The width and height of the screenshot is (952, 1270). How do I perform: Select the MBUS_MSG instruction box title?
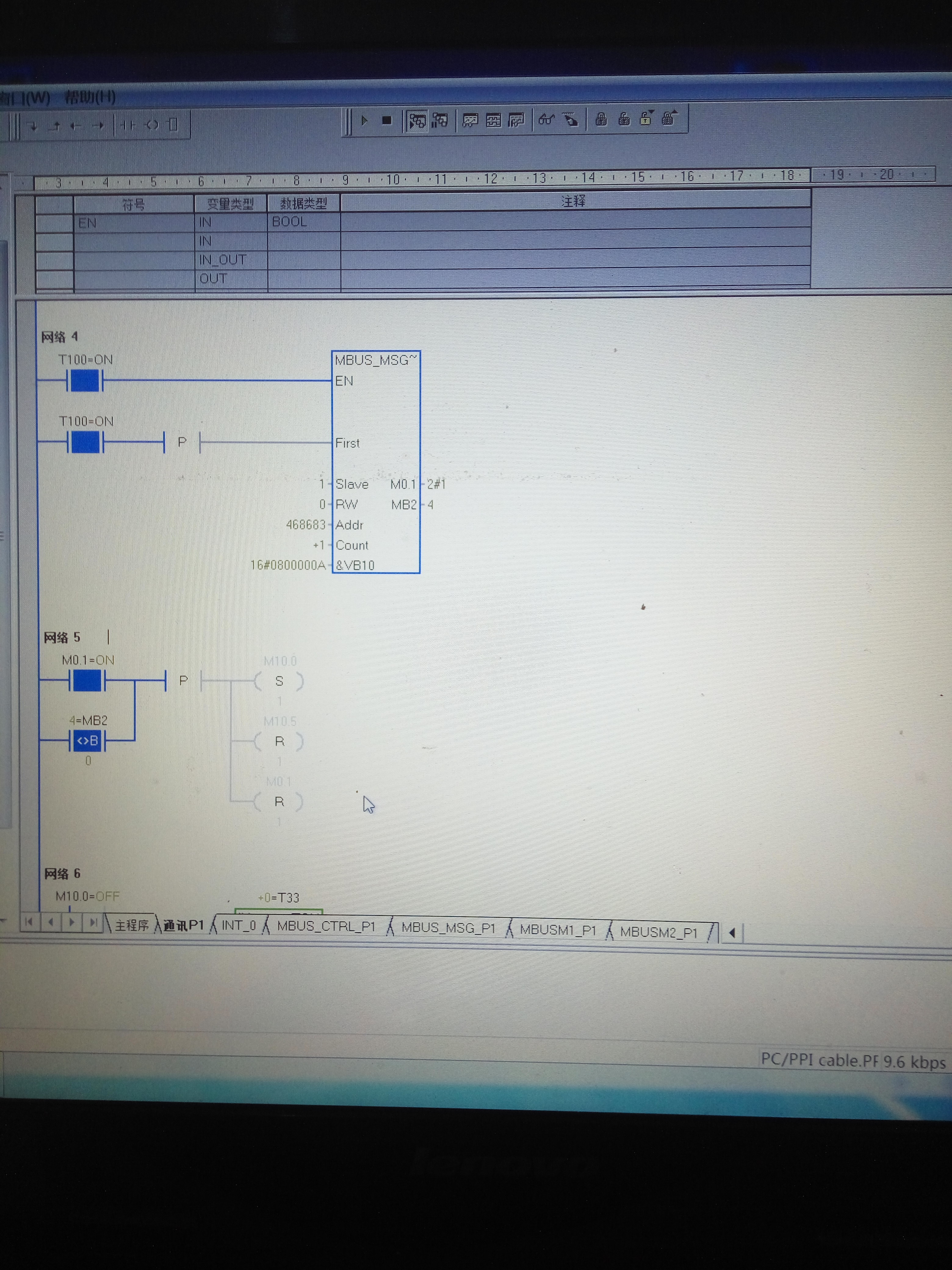pyautogui.click(x=376, y=360)
